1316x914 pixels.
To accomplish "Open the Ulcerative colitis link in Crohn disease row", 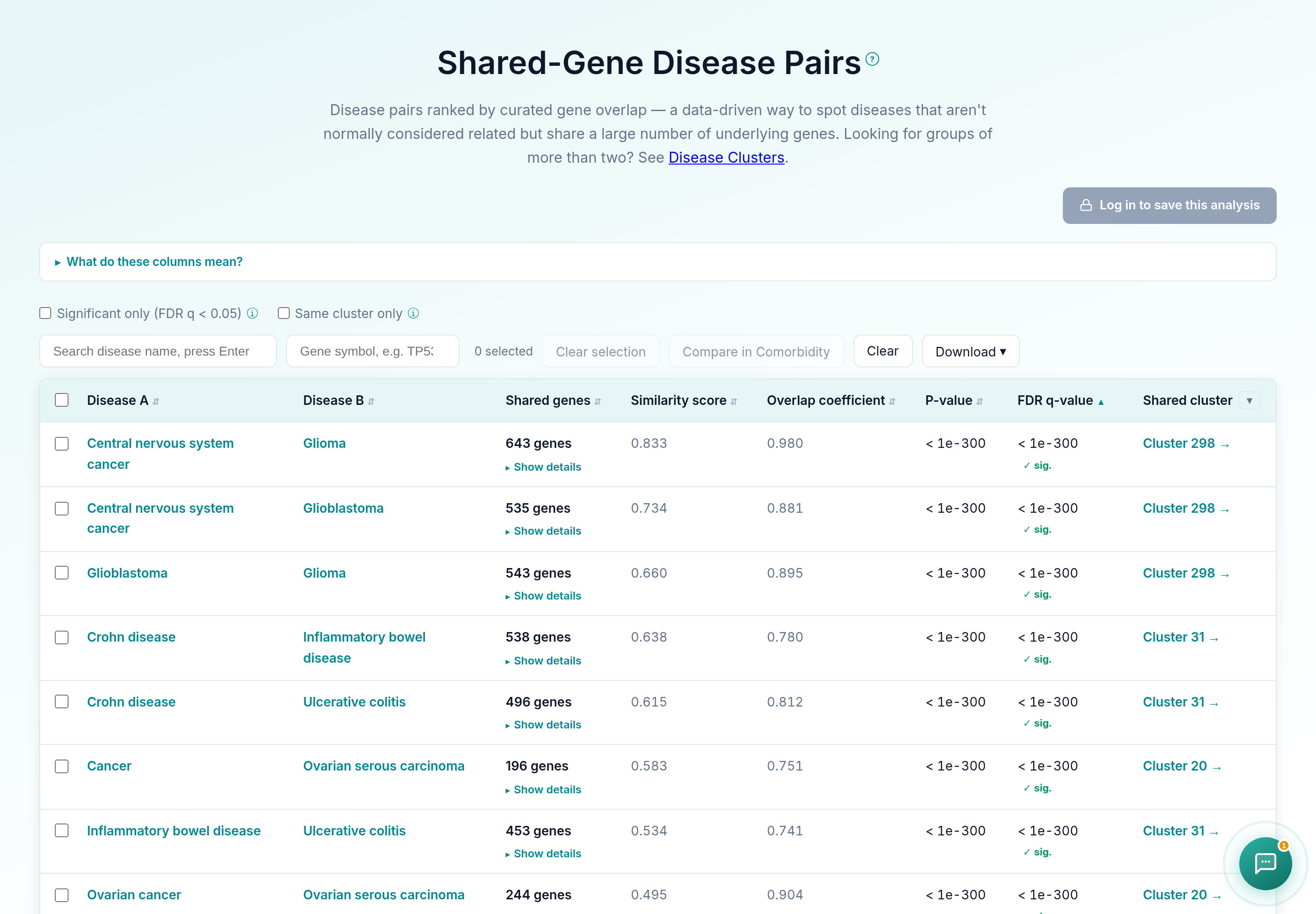I will 354,702.
